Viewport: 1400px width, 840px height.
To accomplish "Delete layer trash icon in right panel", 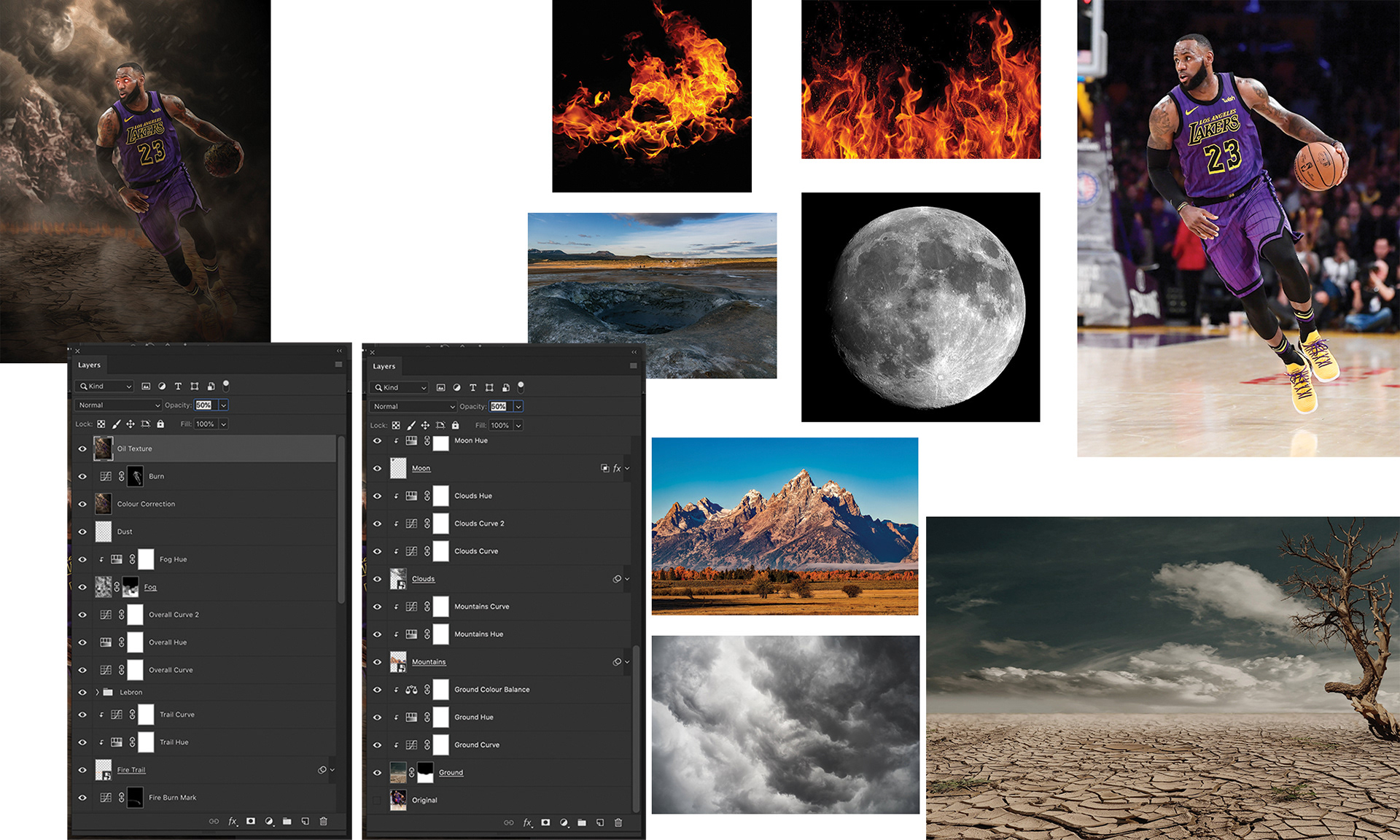I will 618,822.
